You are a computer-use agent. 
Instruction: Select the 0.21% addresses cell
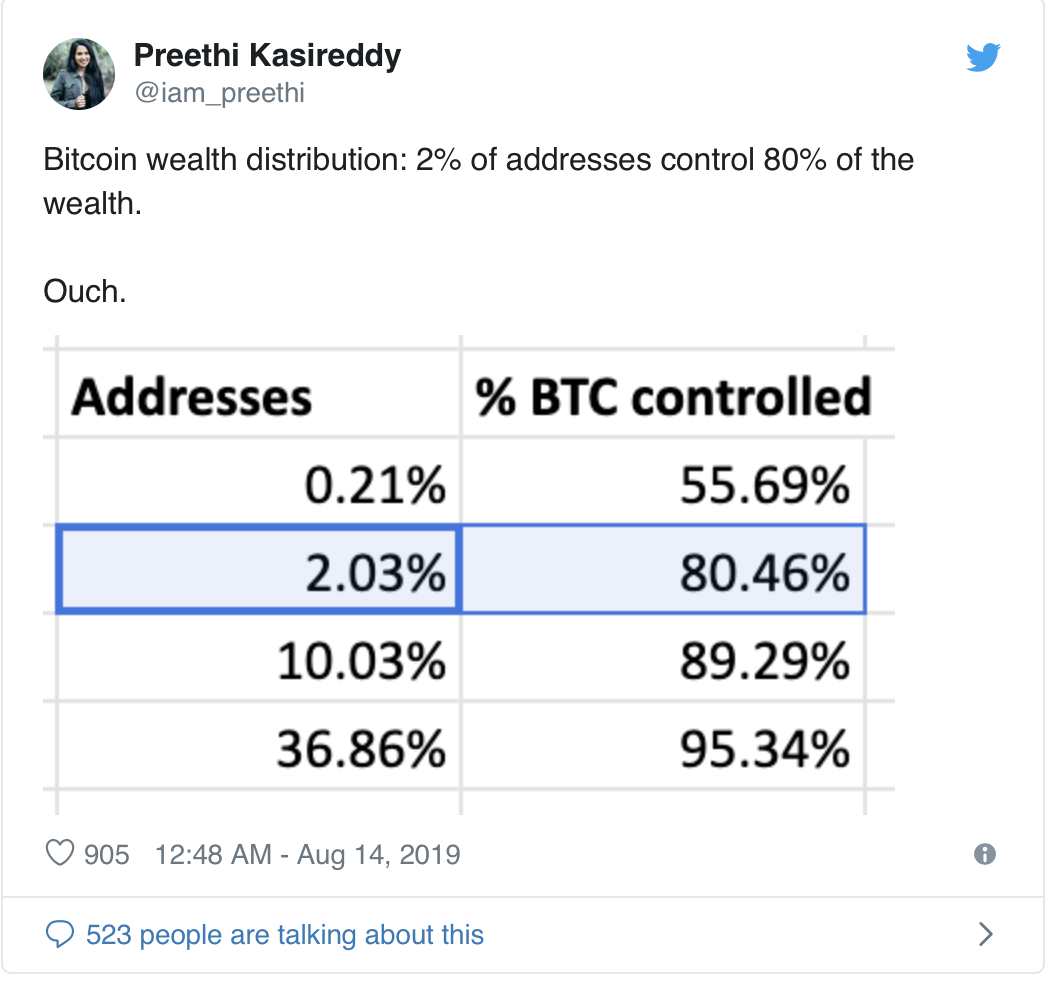[x=258, y=482]
